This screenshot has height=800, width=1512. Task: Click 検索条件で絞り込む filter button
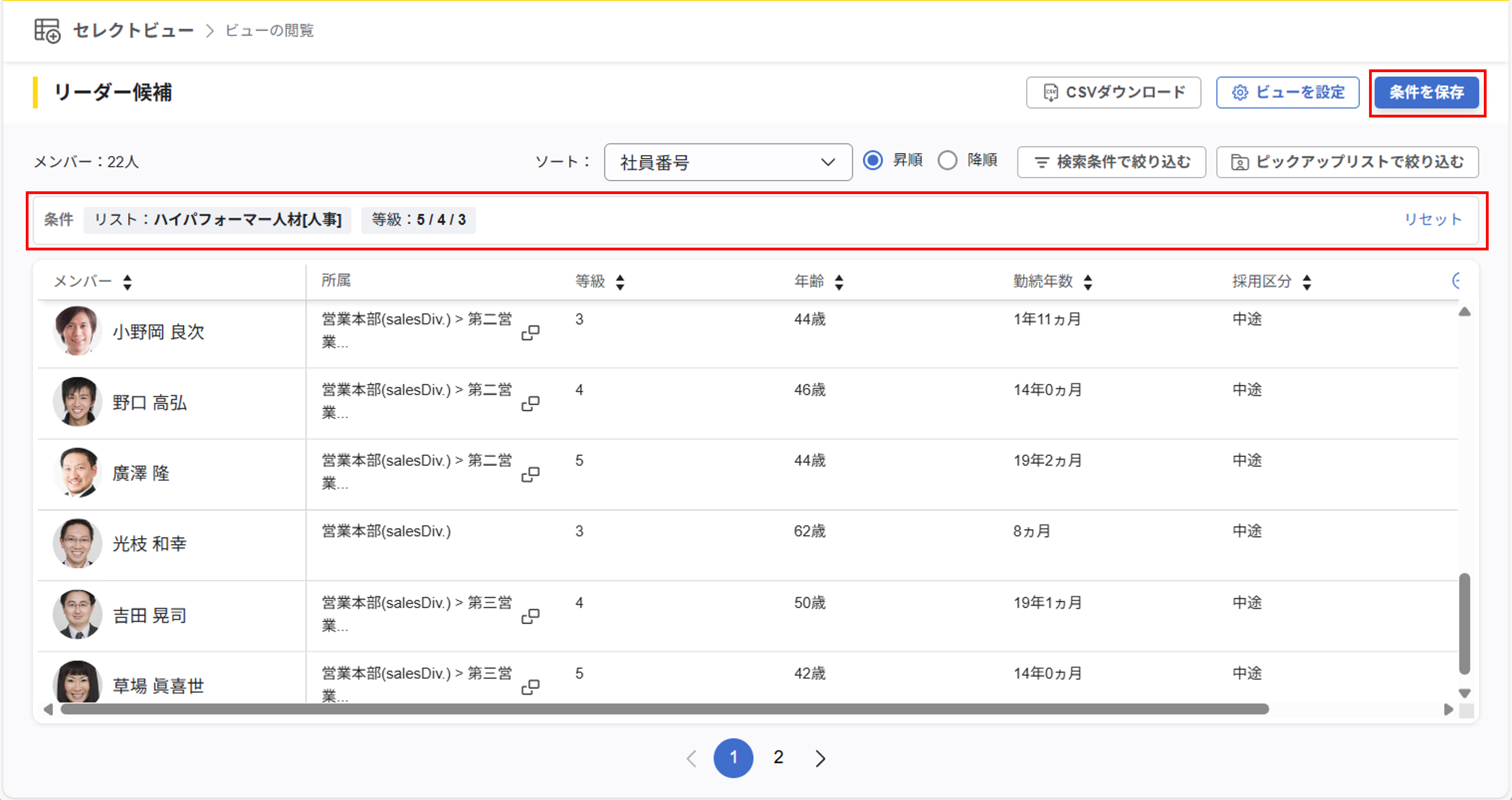pos(1111,162)
